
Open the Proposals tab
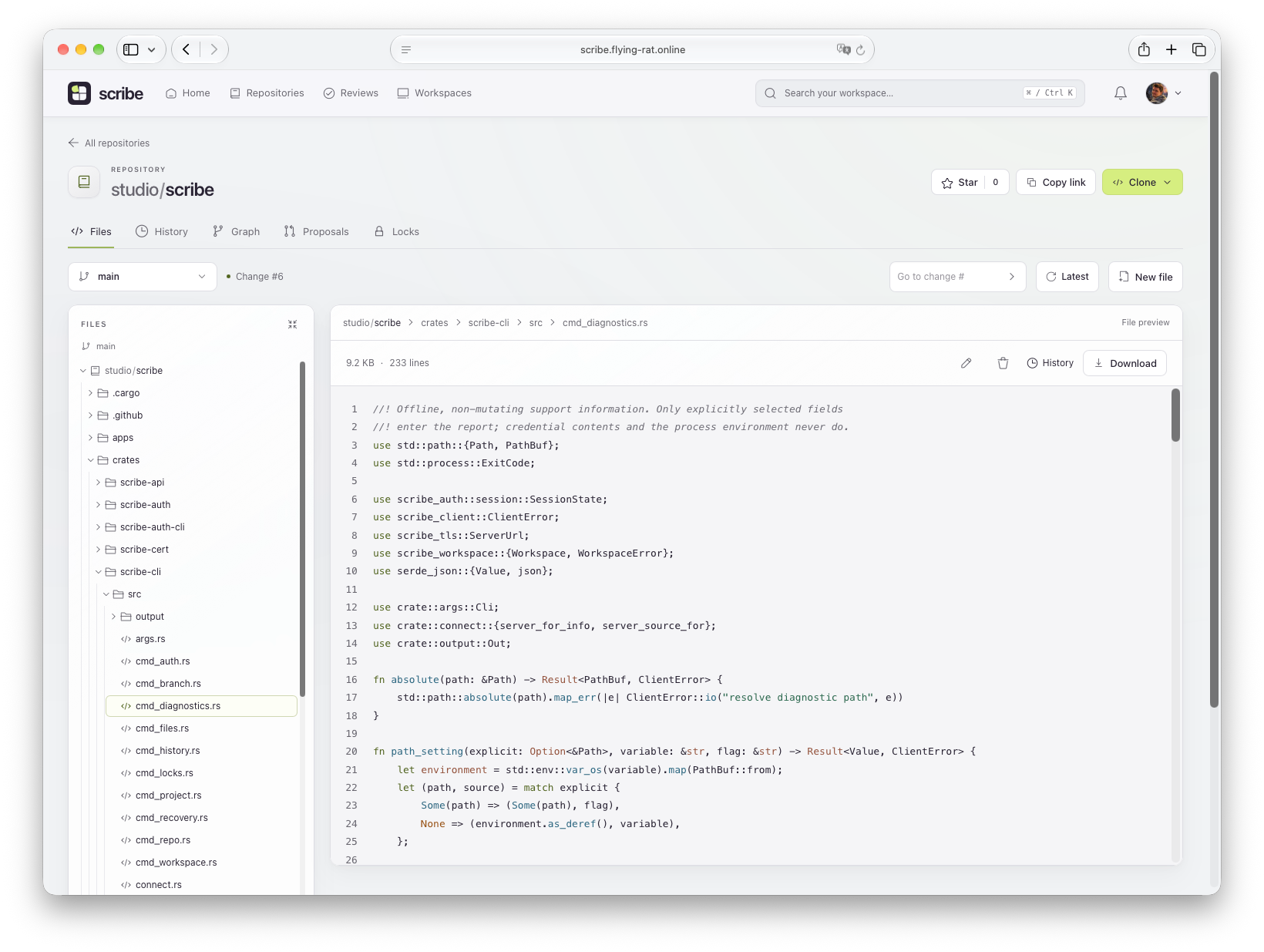pyautogui.click(x=316, y=231)
